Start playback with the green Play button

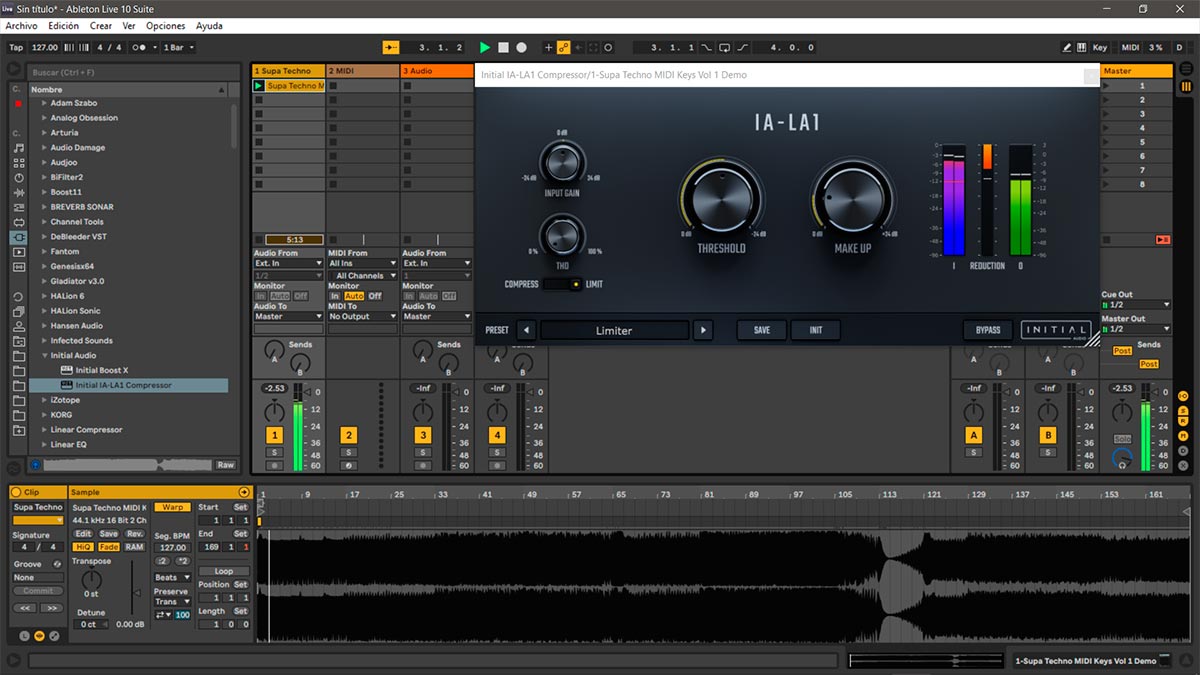pyautogui.click(x=485, y=47)
